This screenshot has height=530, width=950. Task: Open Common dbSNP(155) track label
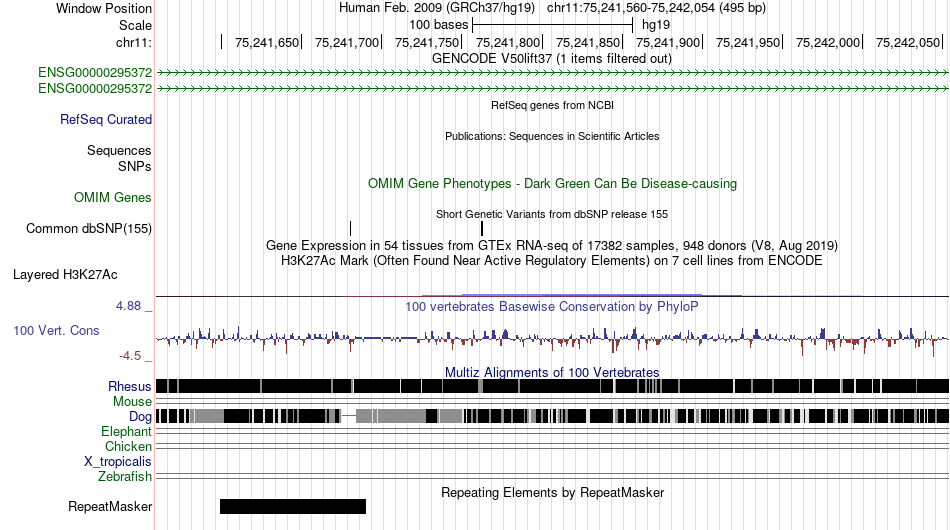[x=89, y=228]
